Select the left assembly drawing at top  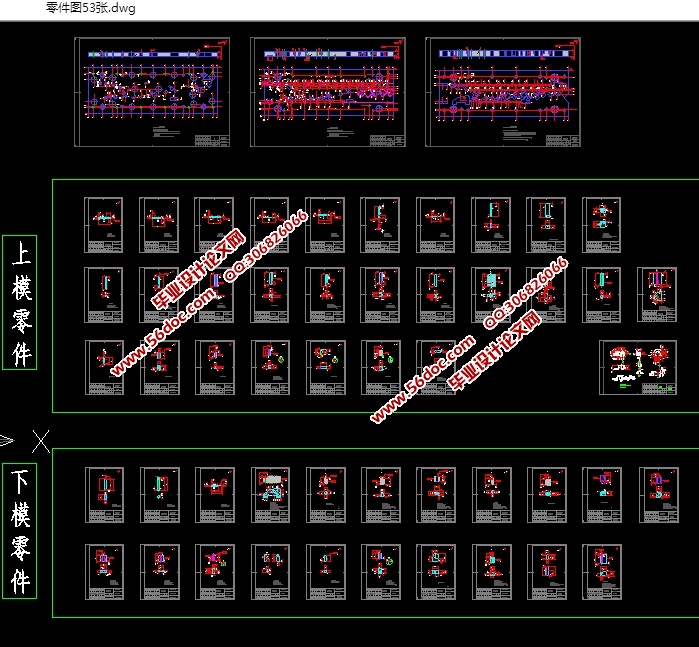click(x=152, y=92)
